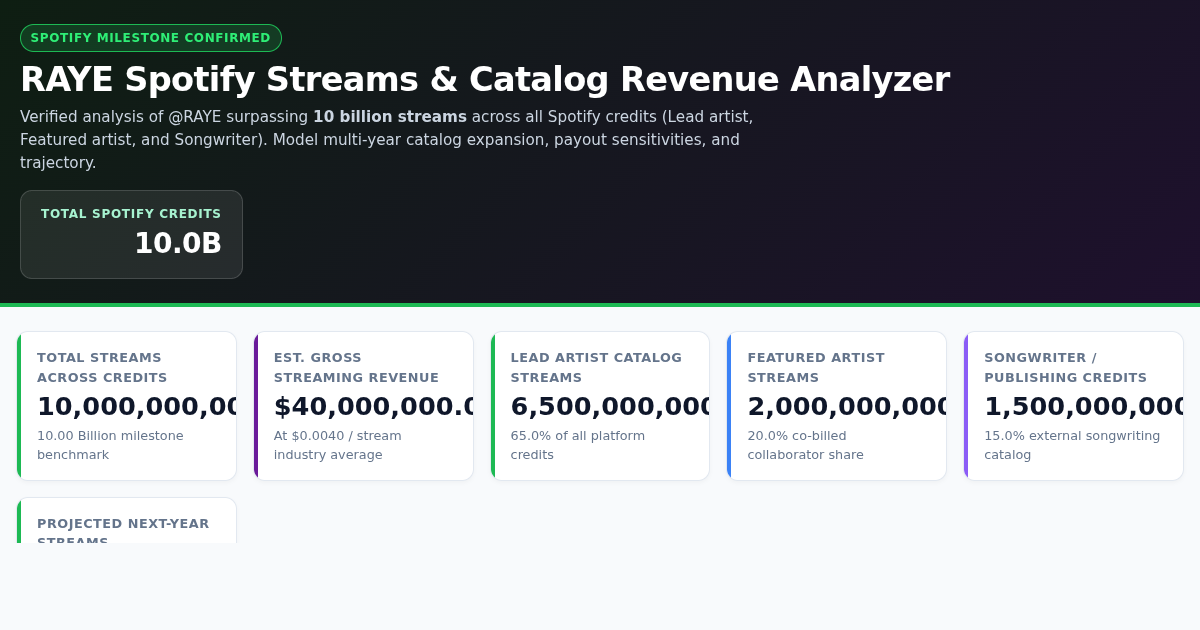Select the Songwriter / Publishing Credits heading

[x=1066, y=367]
